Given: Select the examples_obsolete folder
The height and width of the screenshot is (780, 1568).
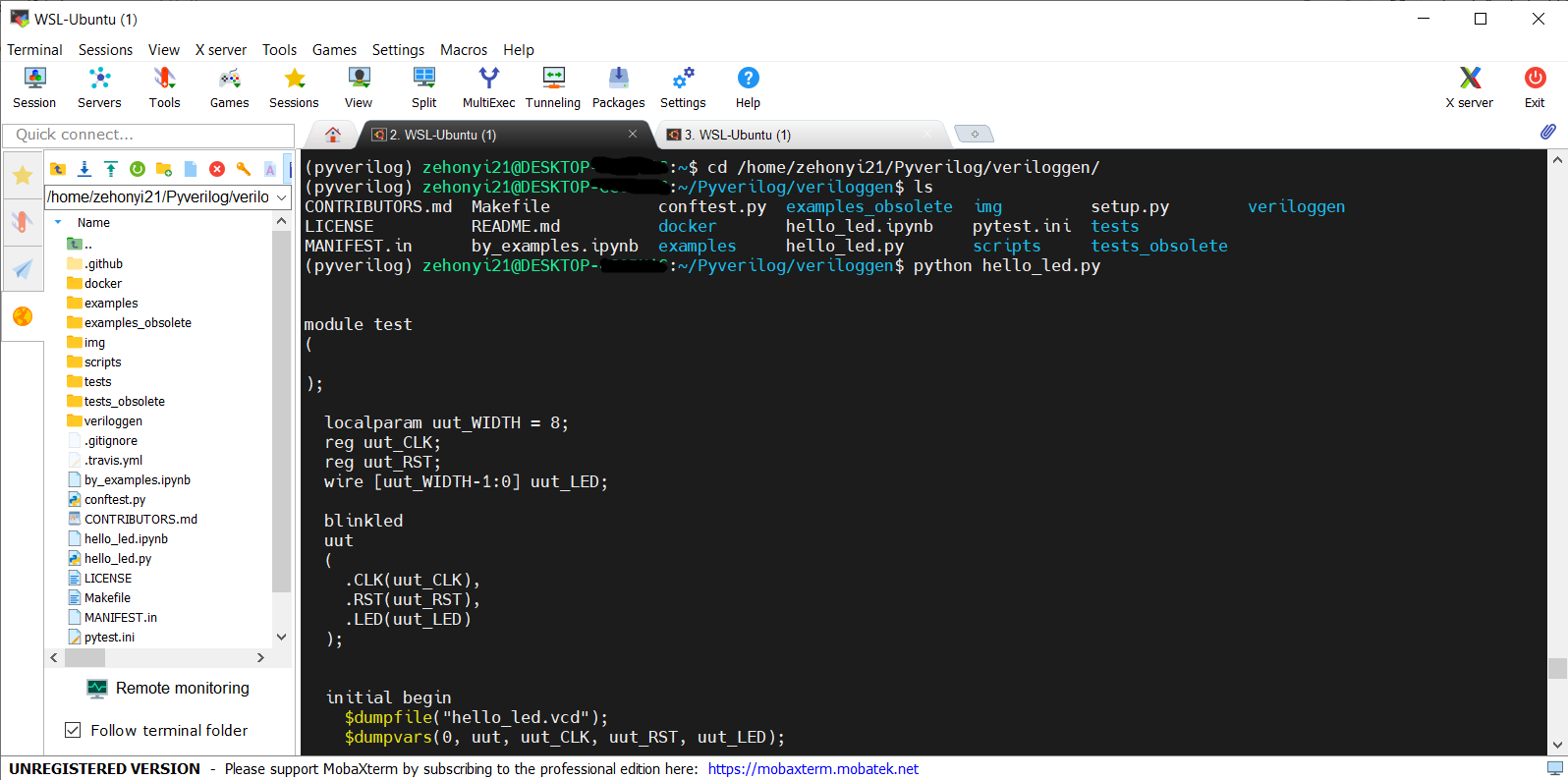Looking at the screenshot, I should pyautogui.click(x=138, y=322).
